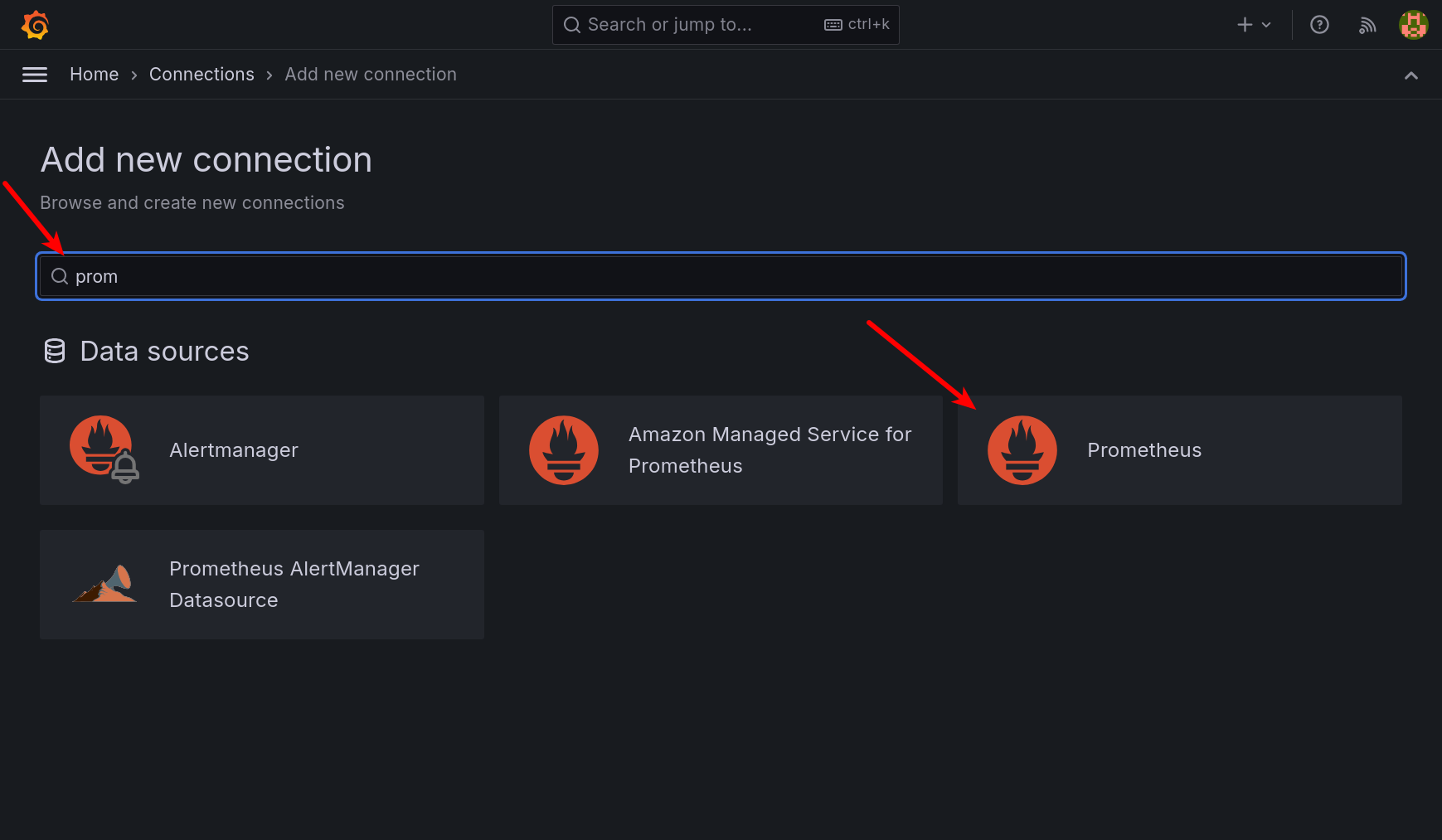Go to Connections in the breadcrumb
The height and width of the screenshot is (840, 1442).
click(x=201, y=75)
